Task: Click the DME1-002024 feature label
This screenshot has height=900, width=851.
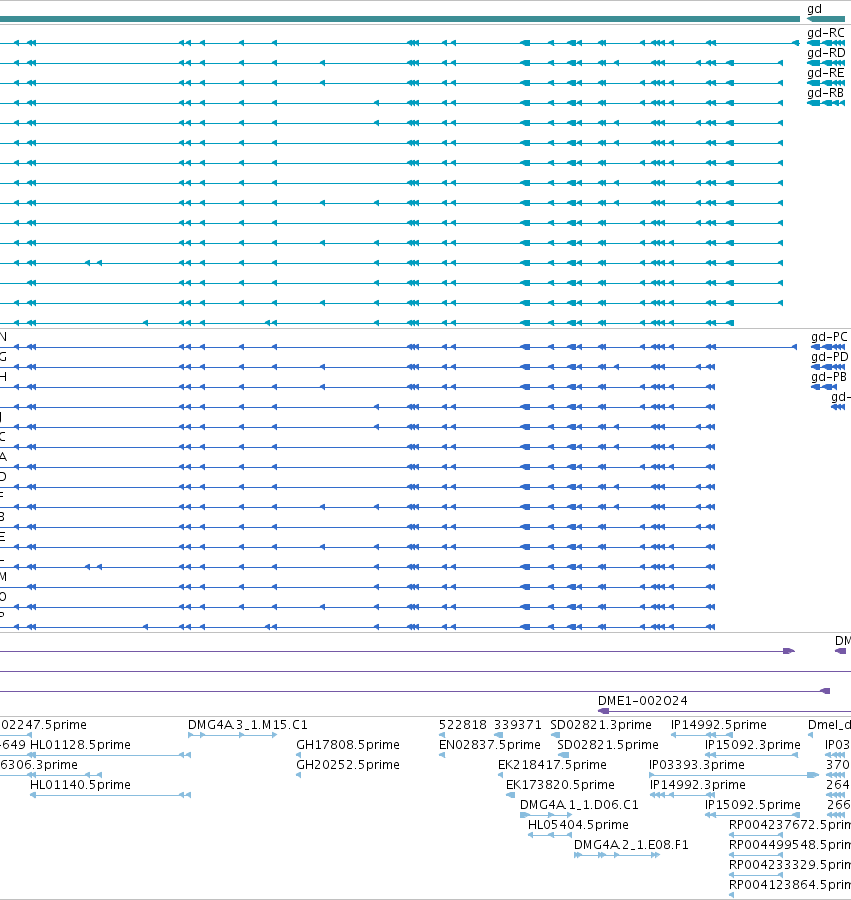Action: tap(642, 701)
